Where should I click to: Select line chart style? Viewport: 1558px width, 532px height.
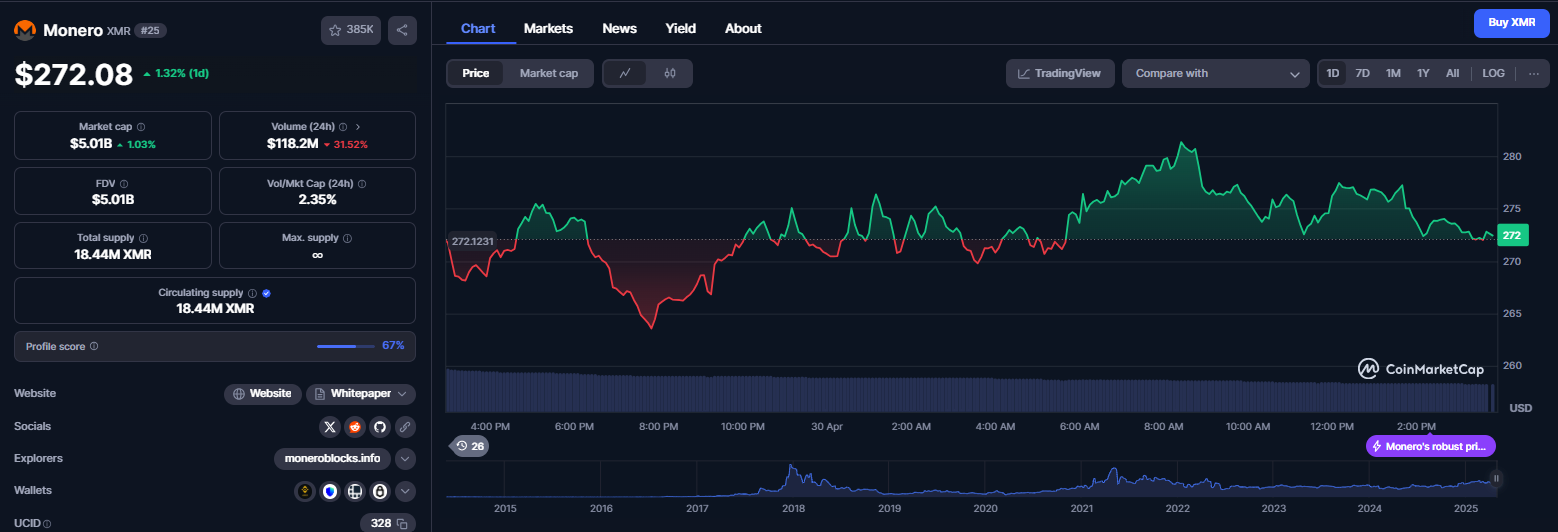(625, 73)
